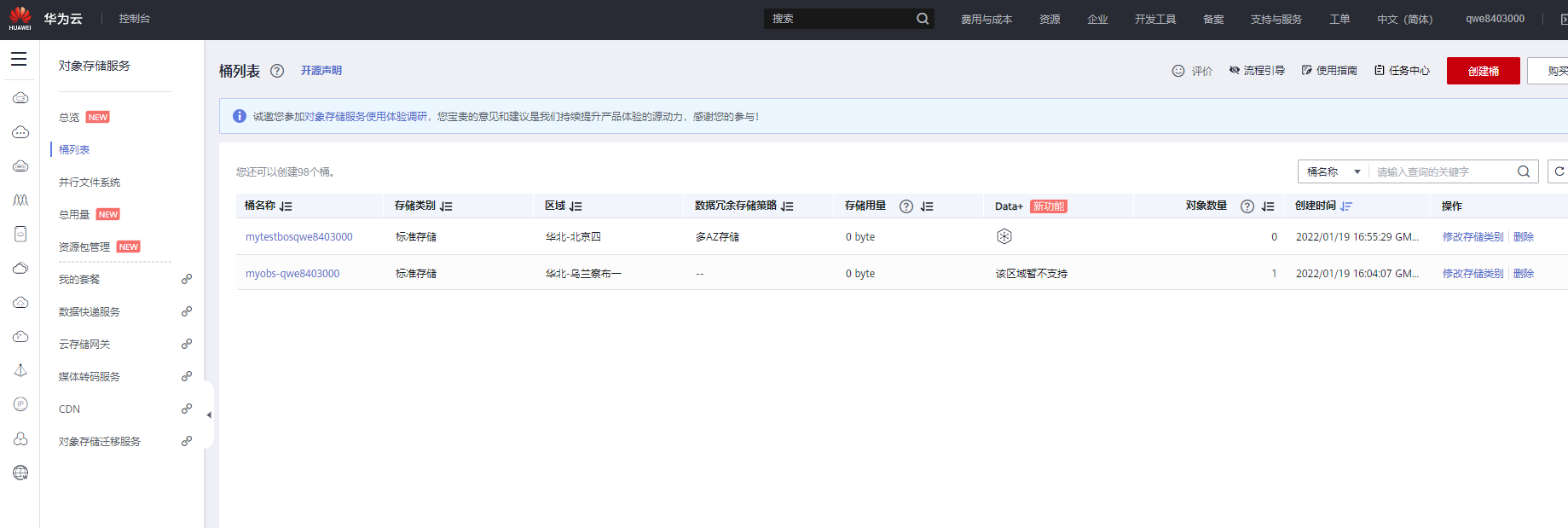The image size is (1568, 528).
Task: Focus the bucket keyword search input
Action: 1443,171
